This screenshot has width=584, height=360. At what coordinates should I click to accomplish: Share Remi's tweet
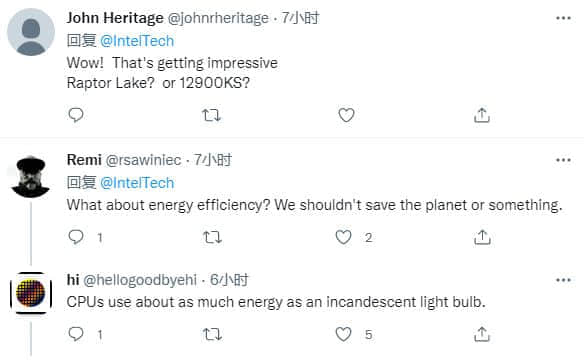482,237
